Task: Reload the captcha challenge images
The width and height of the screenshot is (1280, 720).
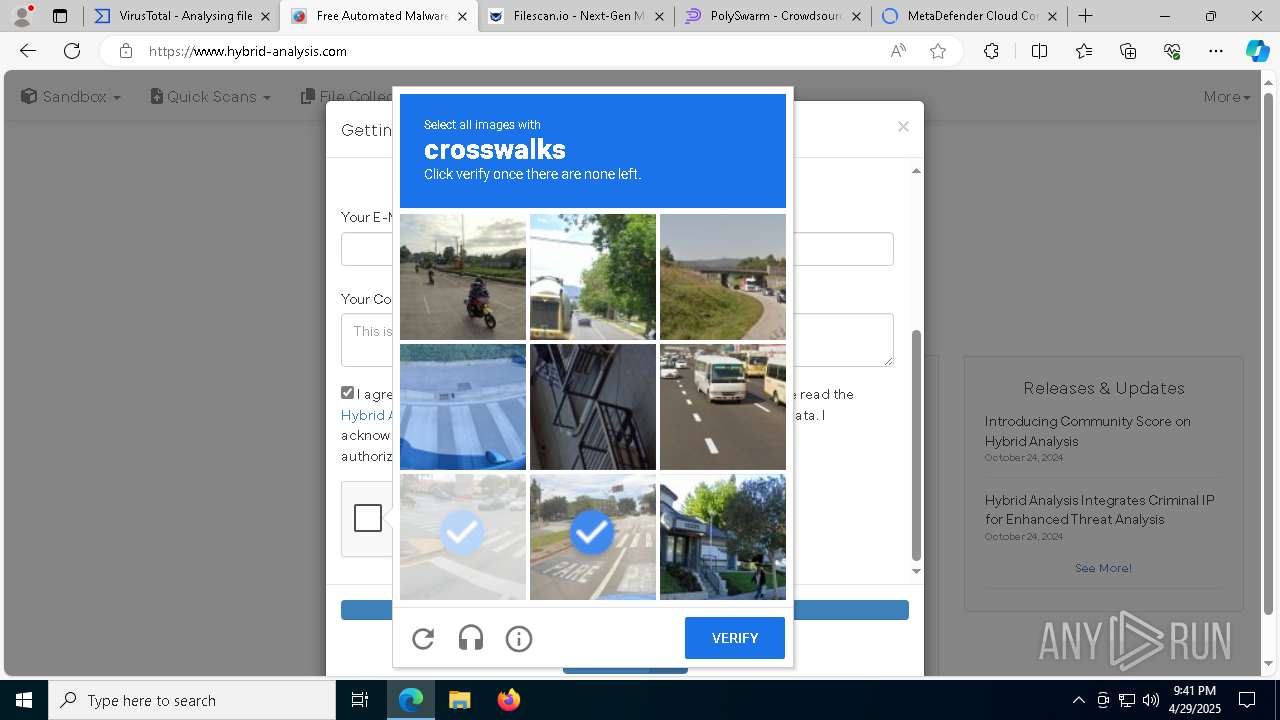Action: 423,638
